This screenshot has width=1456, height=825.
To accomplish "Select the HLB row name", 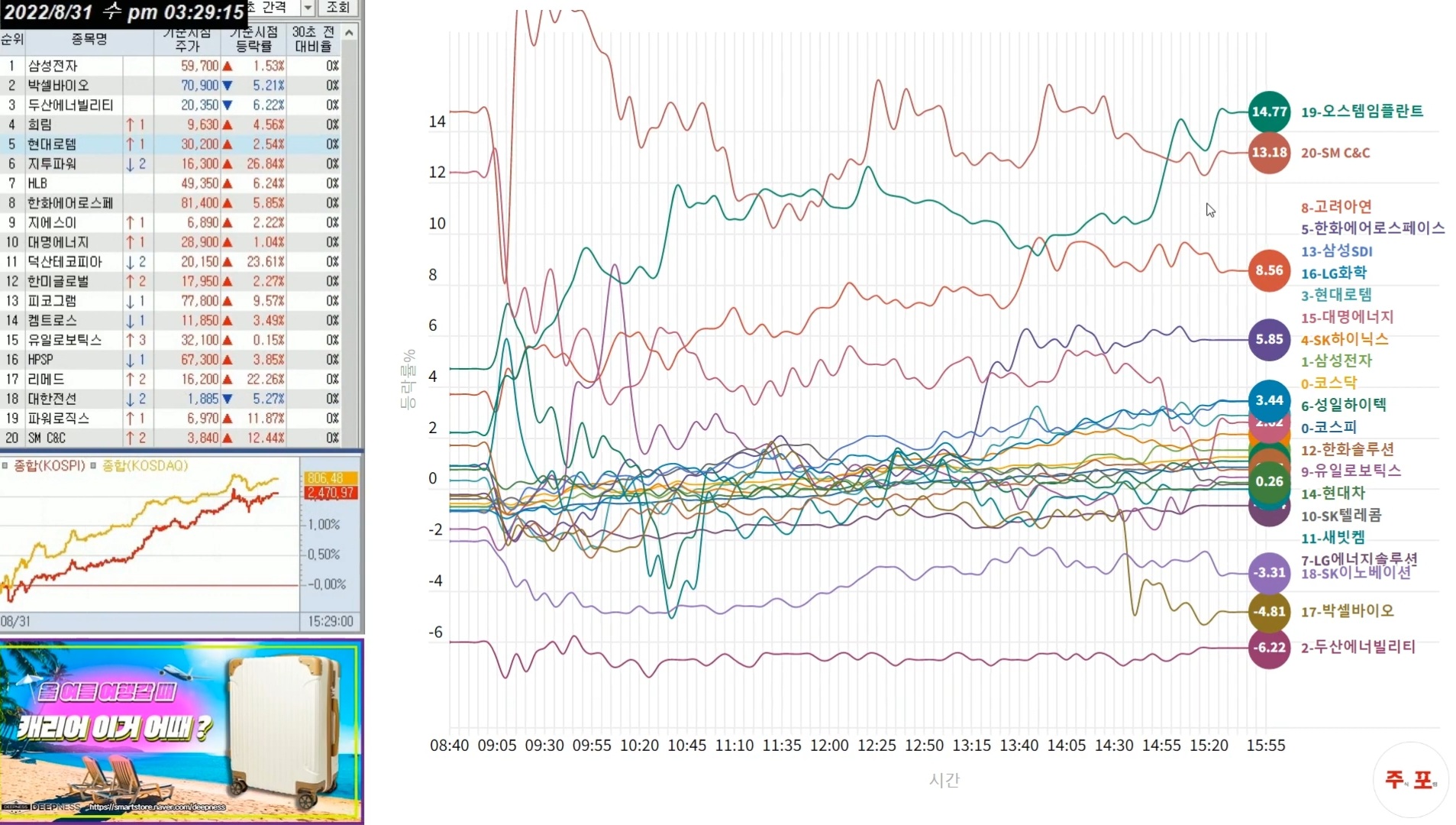I will point(37,183).
